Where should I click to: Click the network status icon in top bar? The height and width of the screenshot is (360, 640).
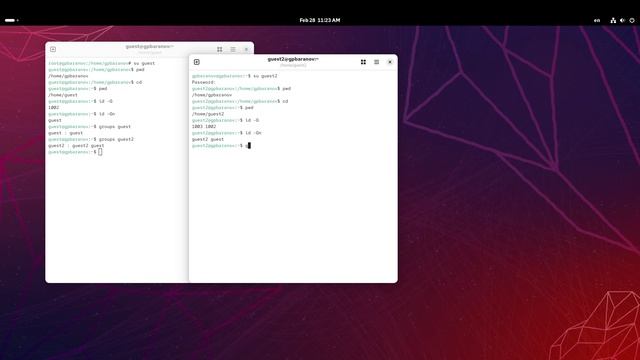(613, 20)
